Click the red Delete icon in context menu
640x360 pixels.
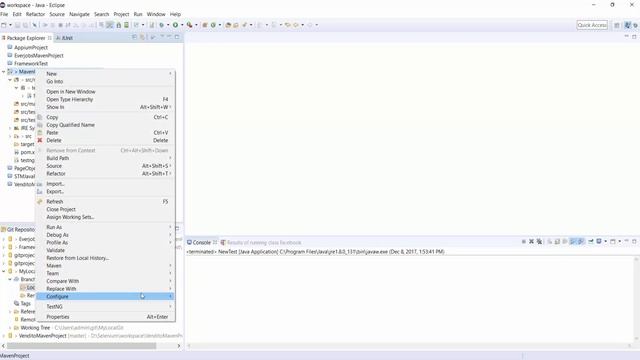coord(40,140)
